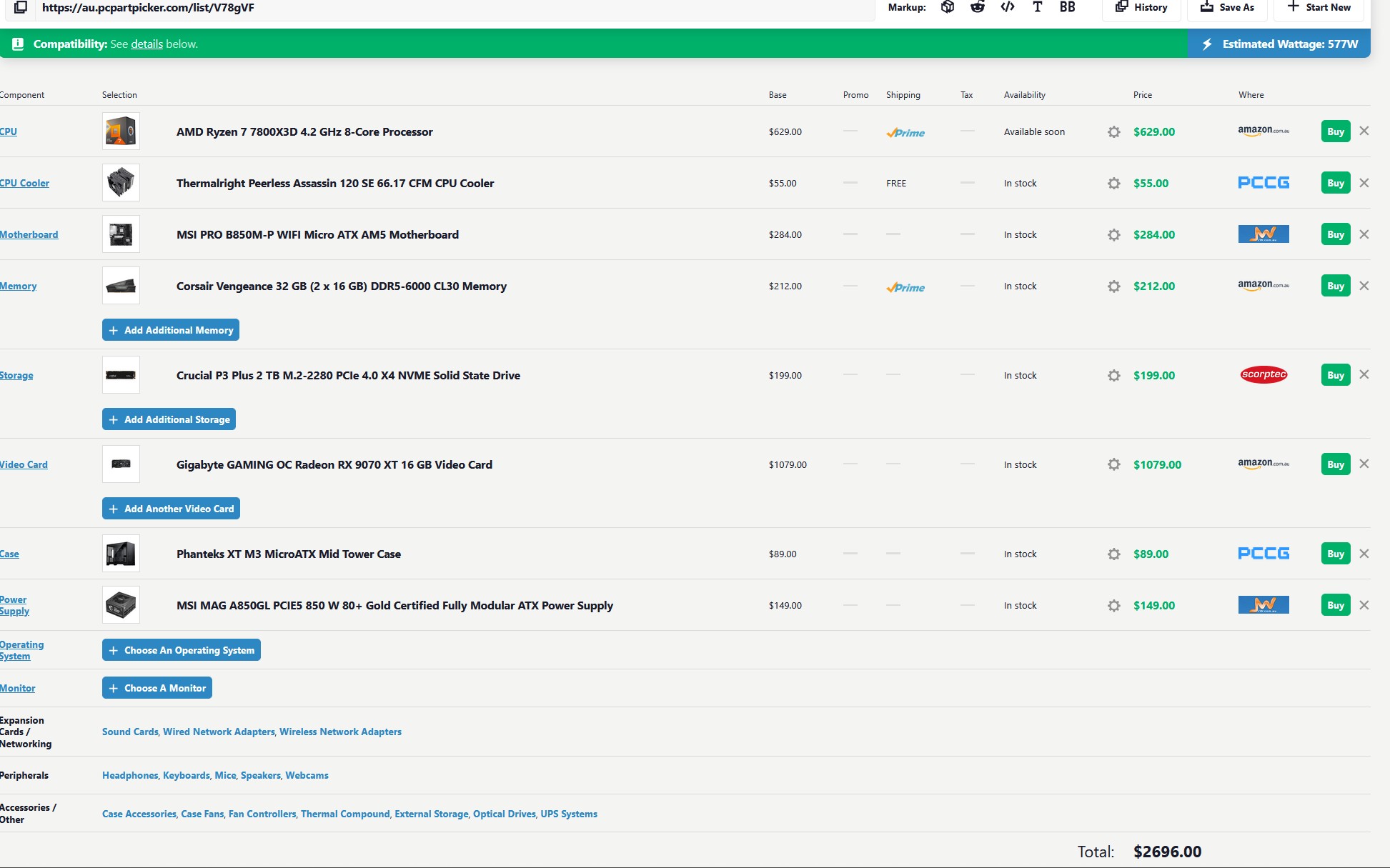Select the Reddit markup icon
The height and width of the screenshot is (868, 1390).
point(977,7)
